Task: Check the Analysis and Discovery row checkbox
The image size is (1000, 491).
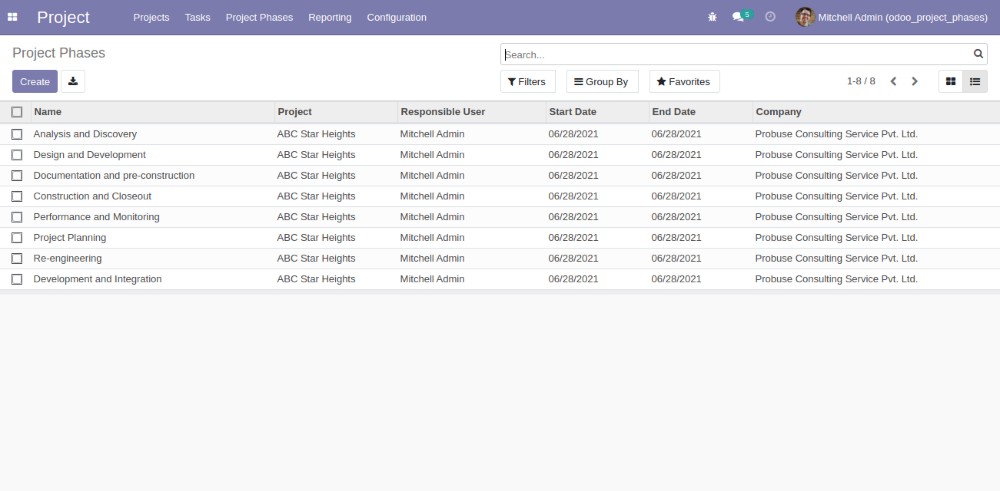Action: [x=17, y=134]
